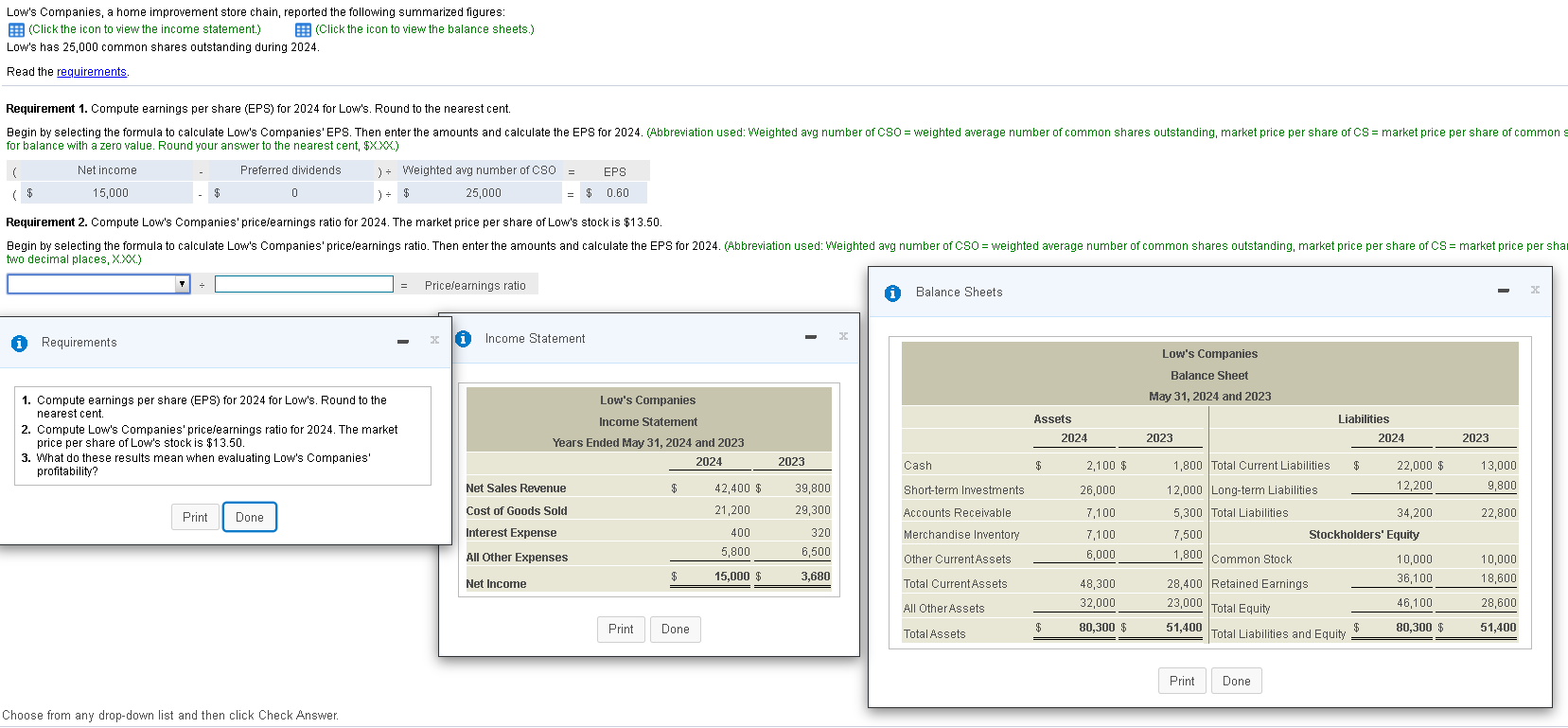Click 'All Other Expenses' row label

tap(517, 558)
